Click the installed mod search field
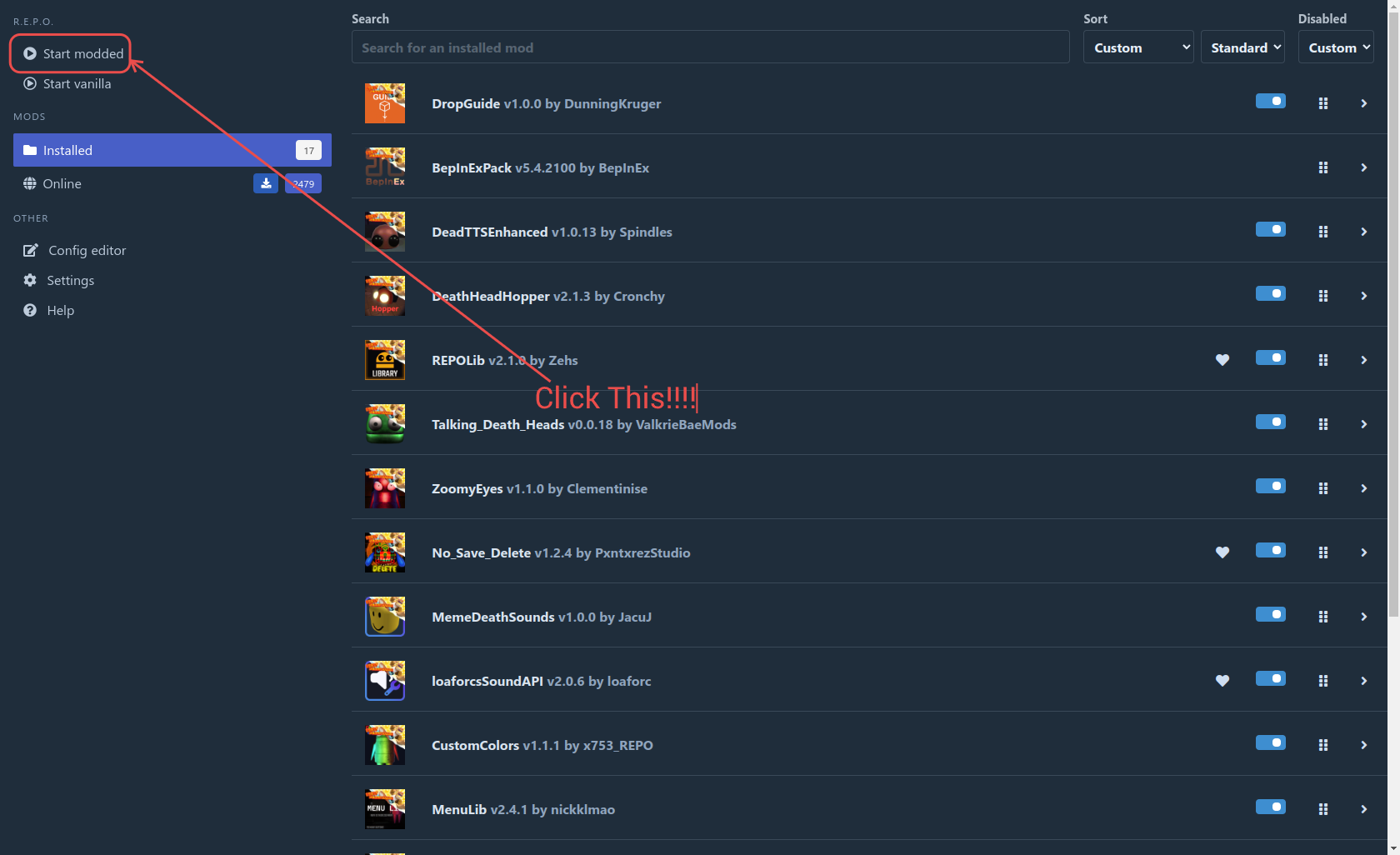Viewport: 1400px width, 855px height. (710, 47)
